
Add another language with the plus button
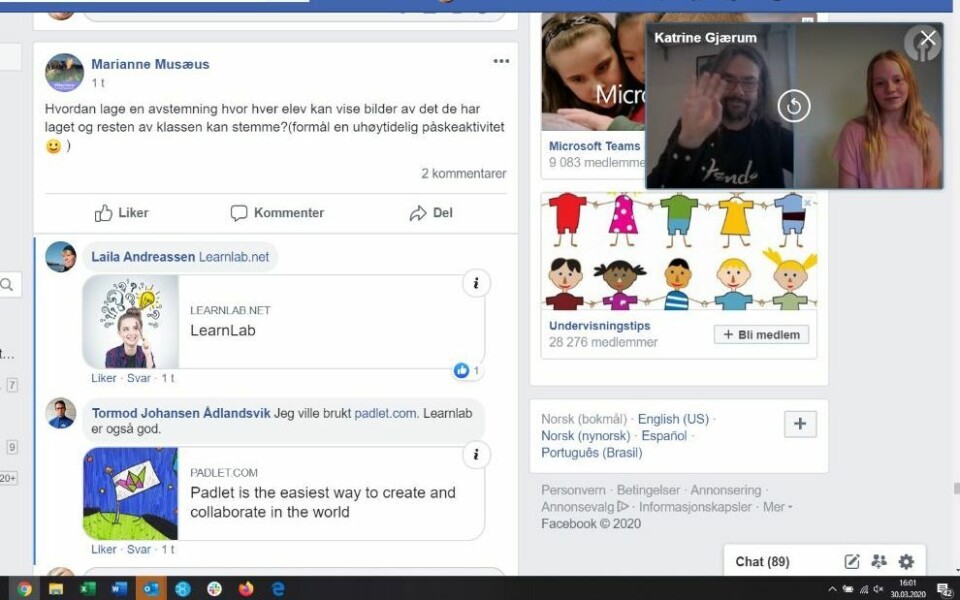point(800,424)
